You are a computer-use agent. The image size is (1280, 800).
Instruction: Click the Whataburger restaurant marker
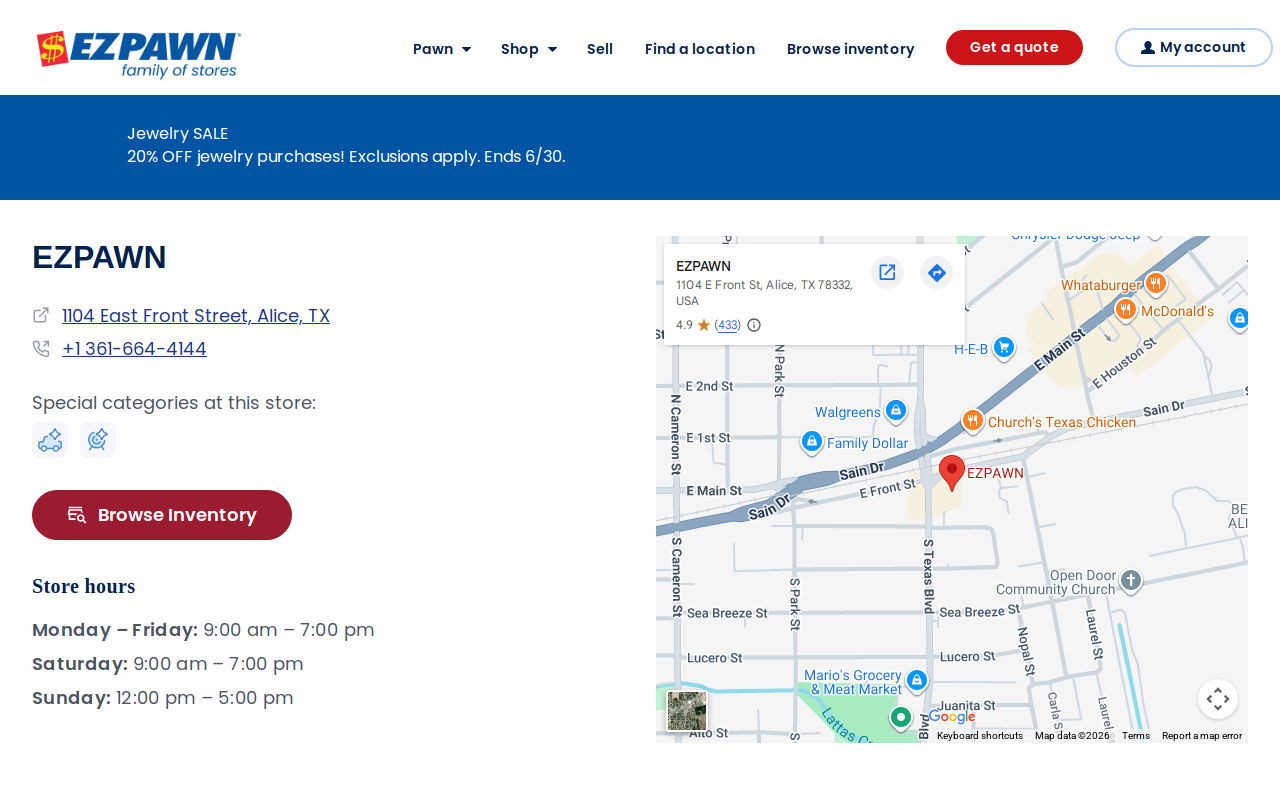[x=1155, y=284]
